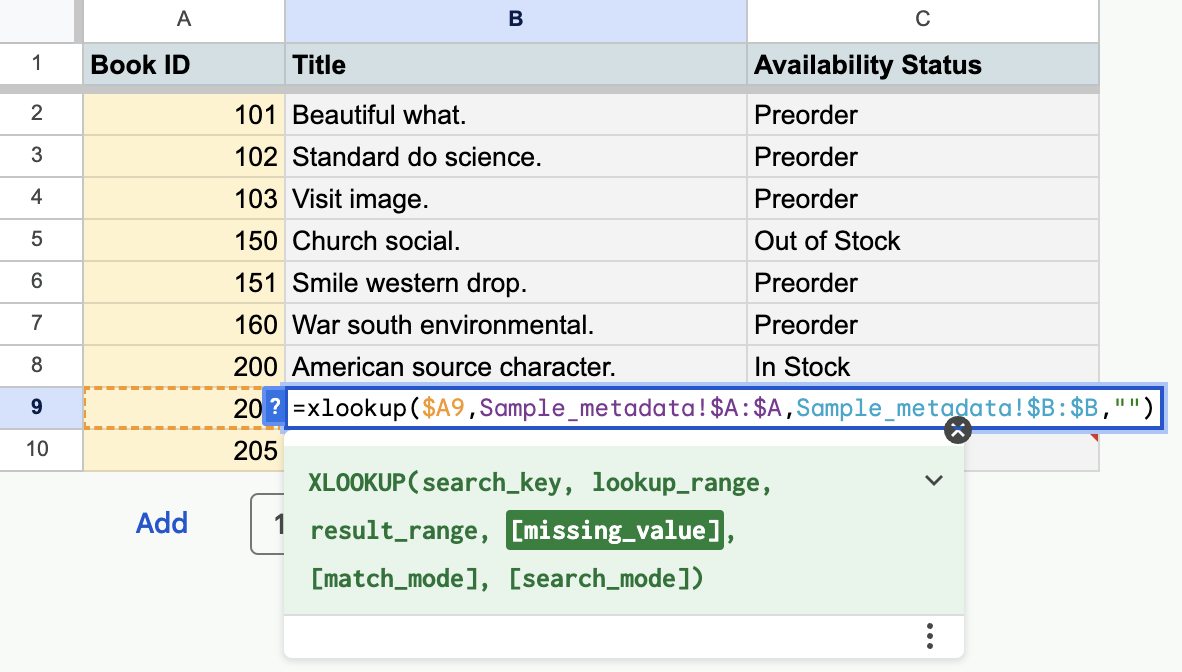Click the In Stock status cell

click(x=922, y=367)
